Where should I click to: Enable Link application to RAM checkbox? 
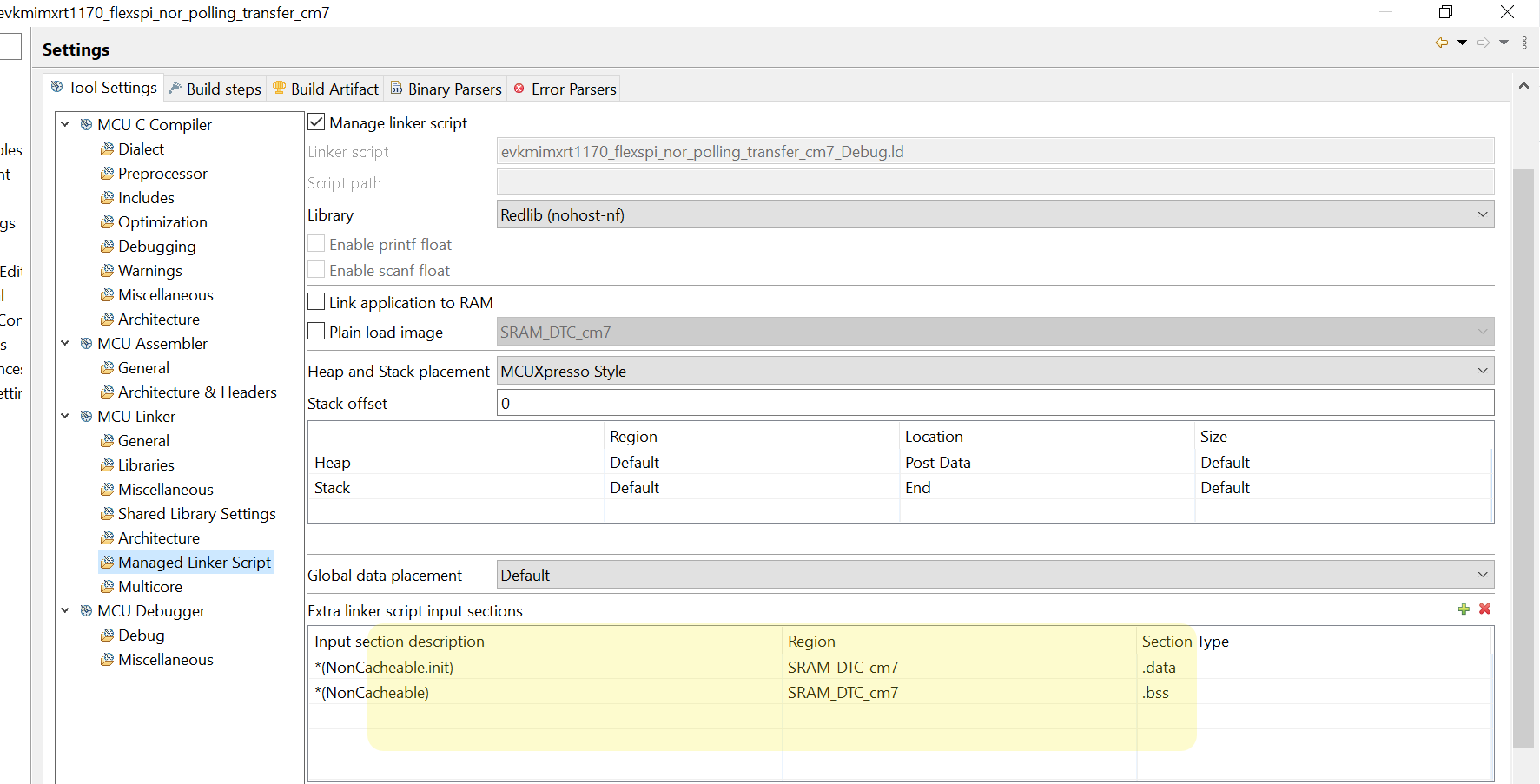point(317,302)
